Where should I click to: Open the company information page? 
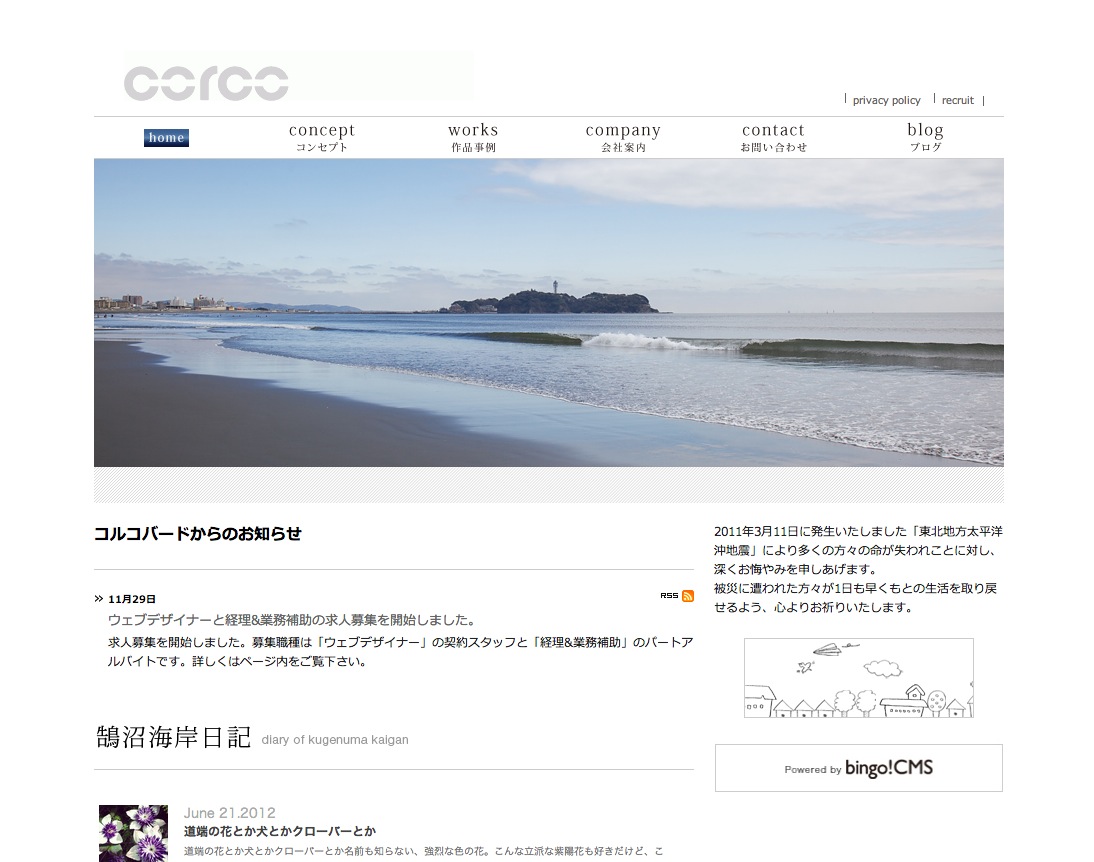tap(623, 137)
